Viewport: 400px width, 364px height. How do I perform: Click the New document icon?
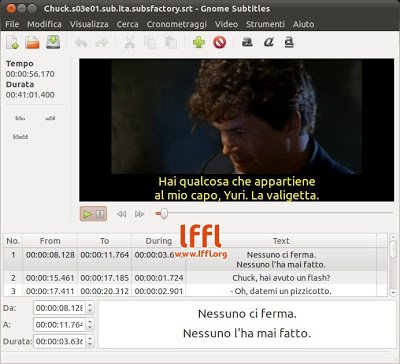[13, 43]
